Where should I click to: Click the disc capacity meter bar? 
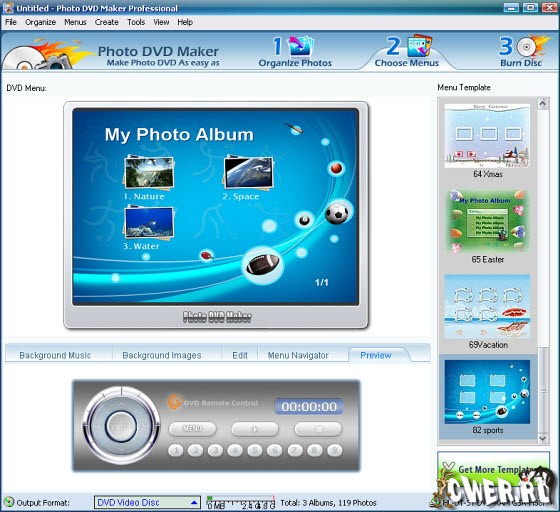(x=241, y=502)
